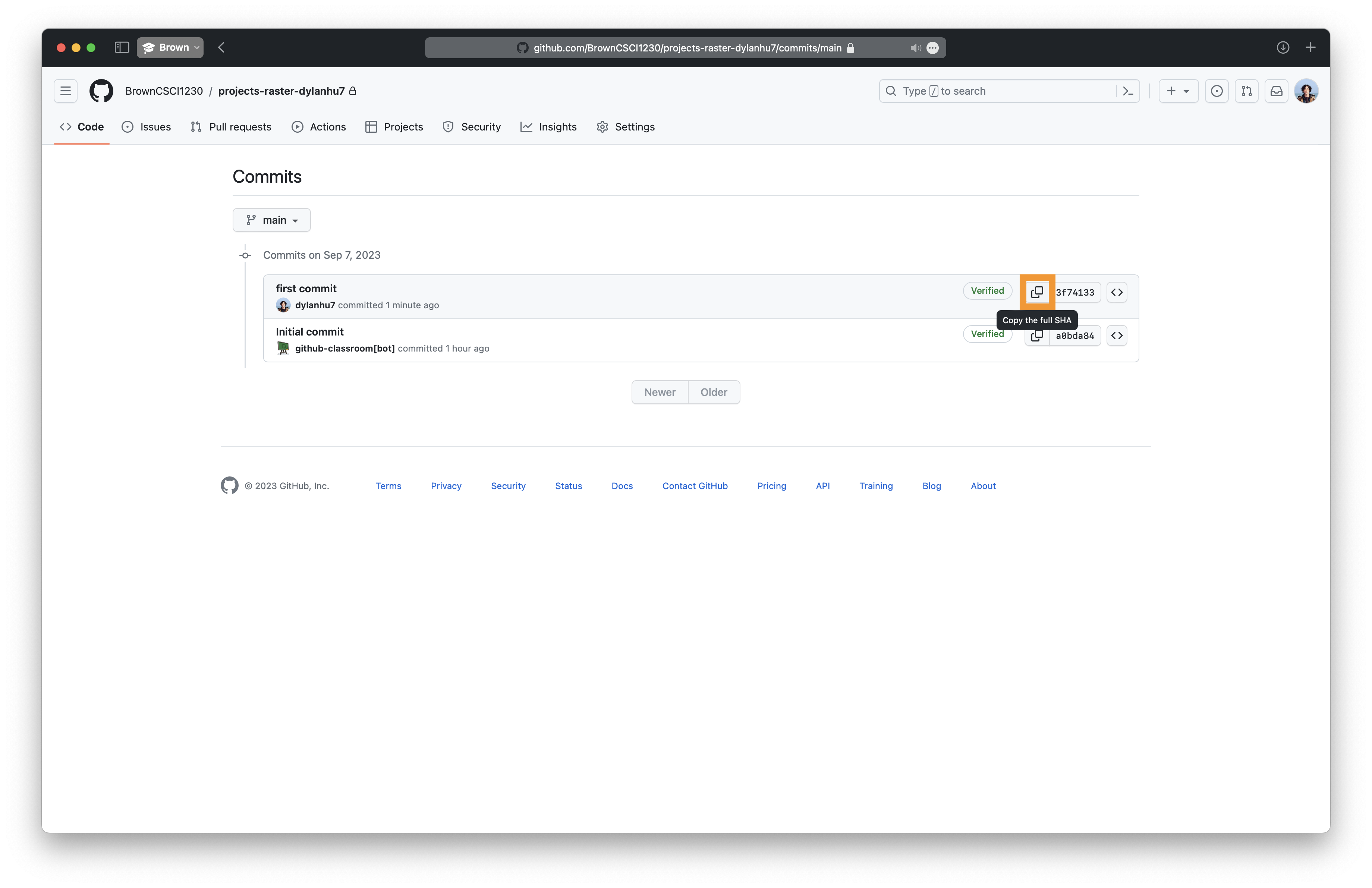
Task: Open the GitHub global navigation hamburger menu
Action: (66, 91)
